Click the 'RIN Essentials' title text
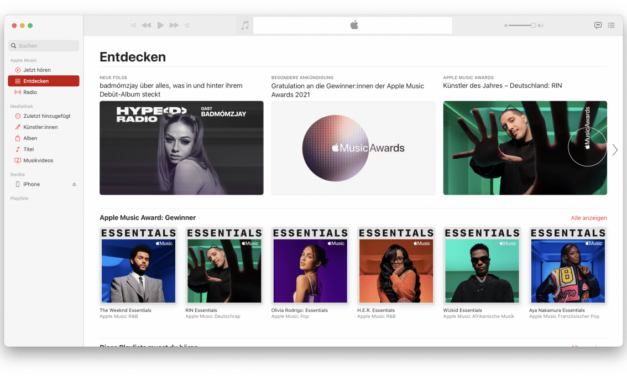The image size is (627, 376). pos(201,310)
